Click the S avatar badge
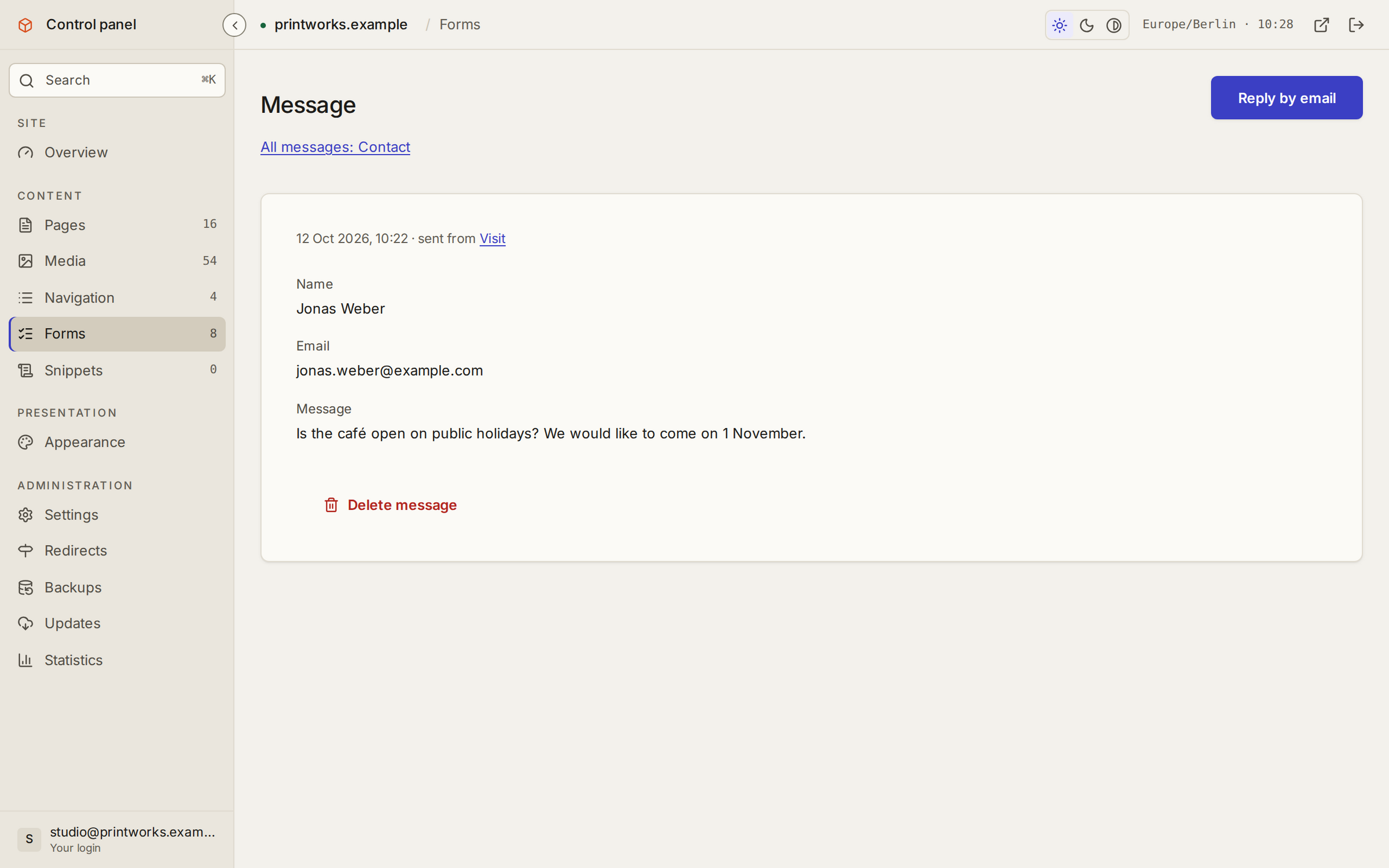Viewport: 1389px width, 868px height. (29, 839)
